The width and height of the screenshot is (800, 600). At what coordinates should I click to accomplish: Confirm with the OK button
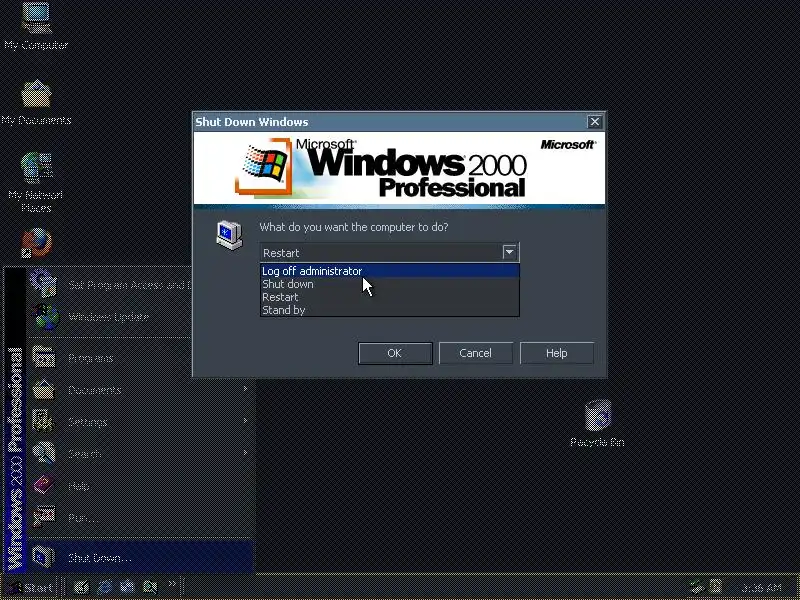point(395,353)
